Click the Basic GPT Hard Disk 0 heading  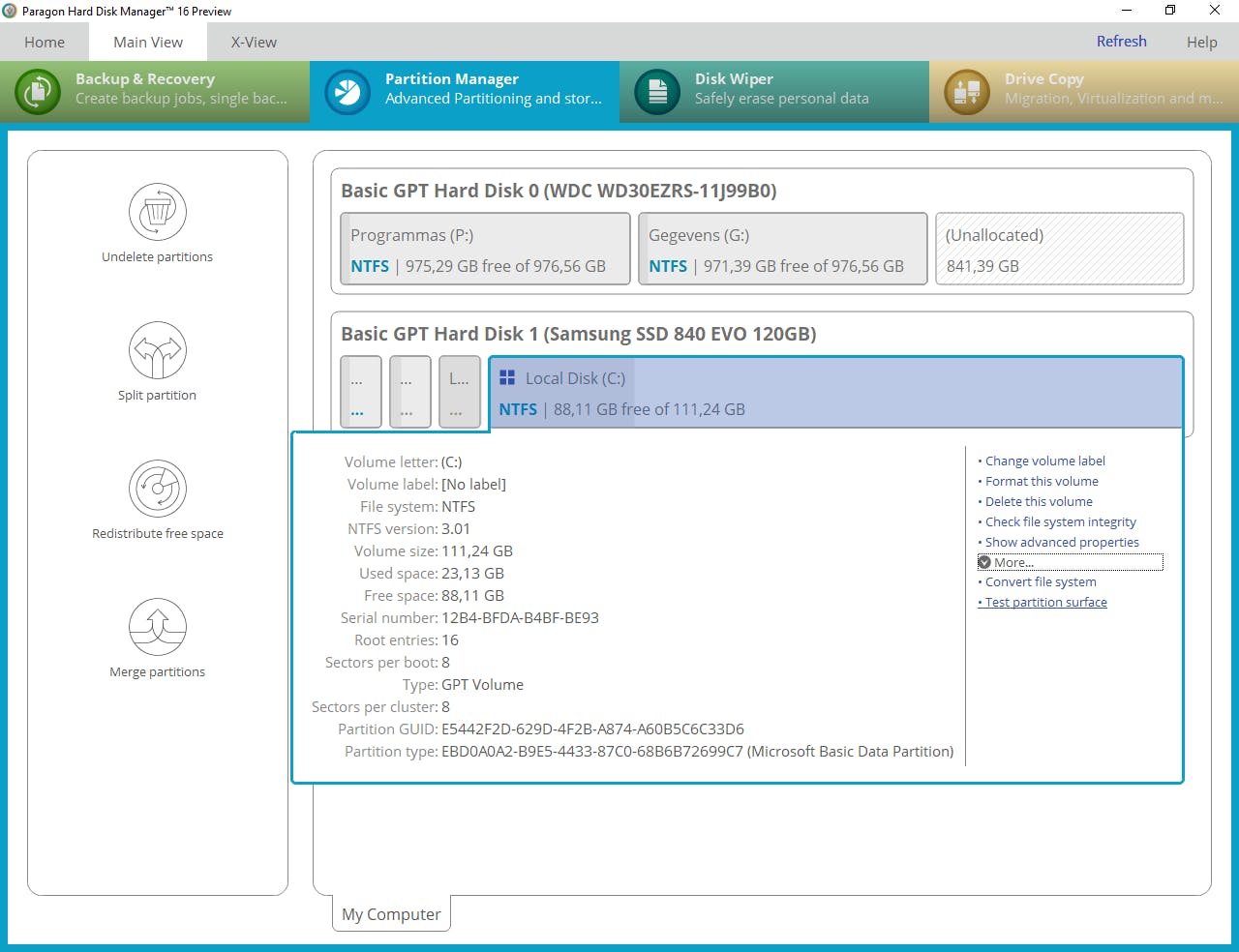coord(559,191)
